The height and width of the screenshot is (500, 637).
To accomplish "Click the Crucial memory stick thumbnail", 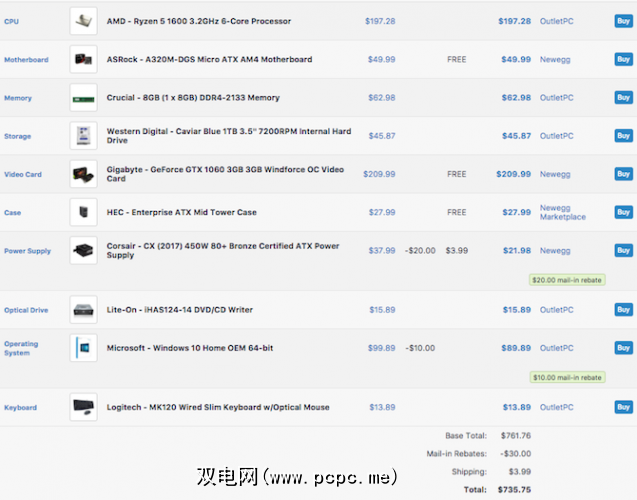I will tap(84, 97).
